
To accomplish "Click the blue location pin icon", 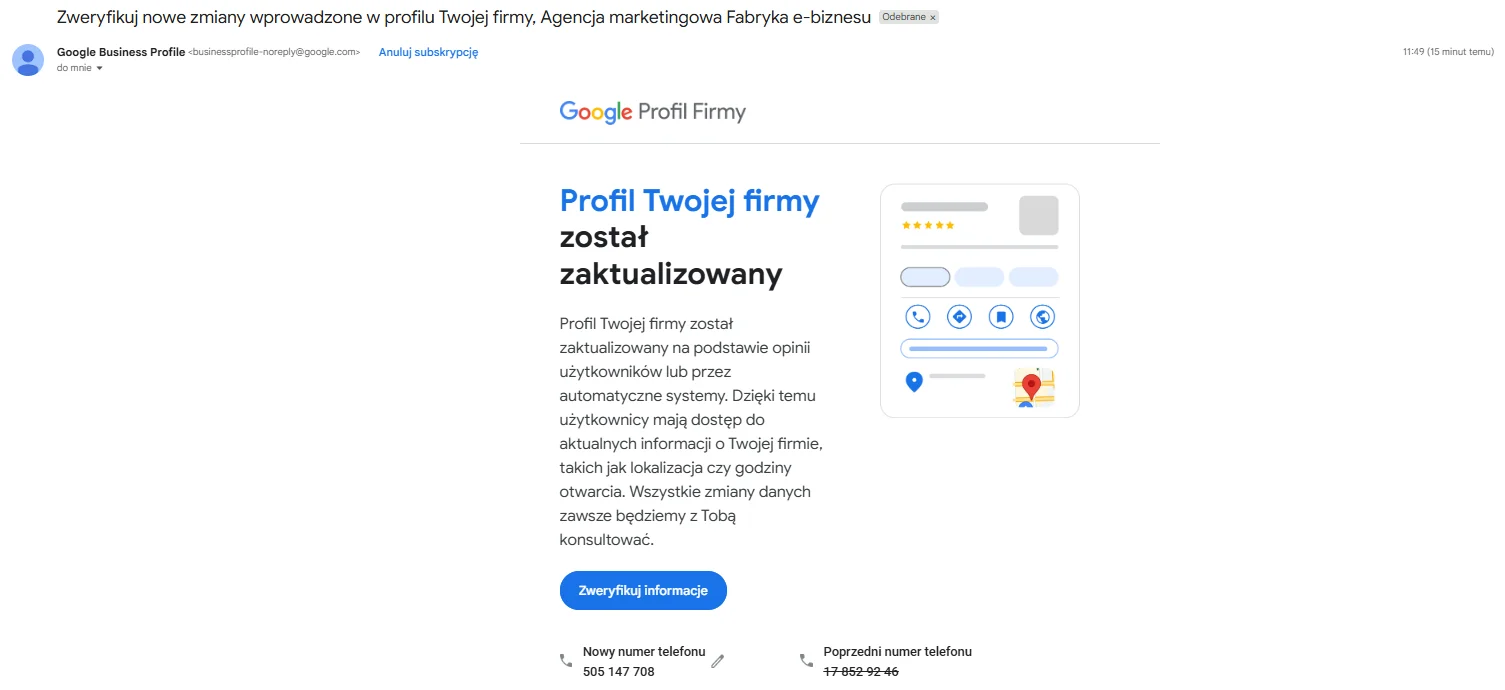I will click(x=913, y=382).
